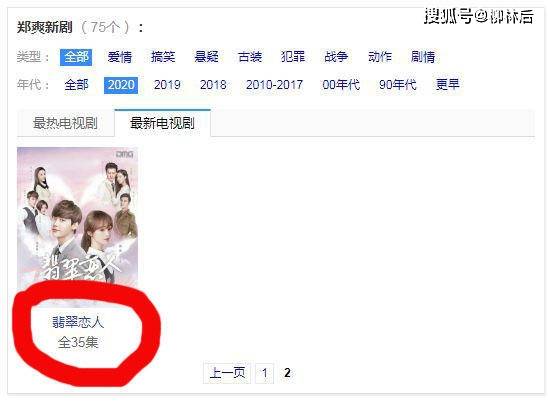Select the 全部 genre filter
Screen dimensions: 548x401
76,57
